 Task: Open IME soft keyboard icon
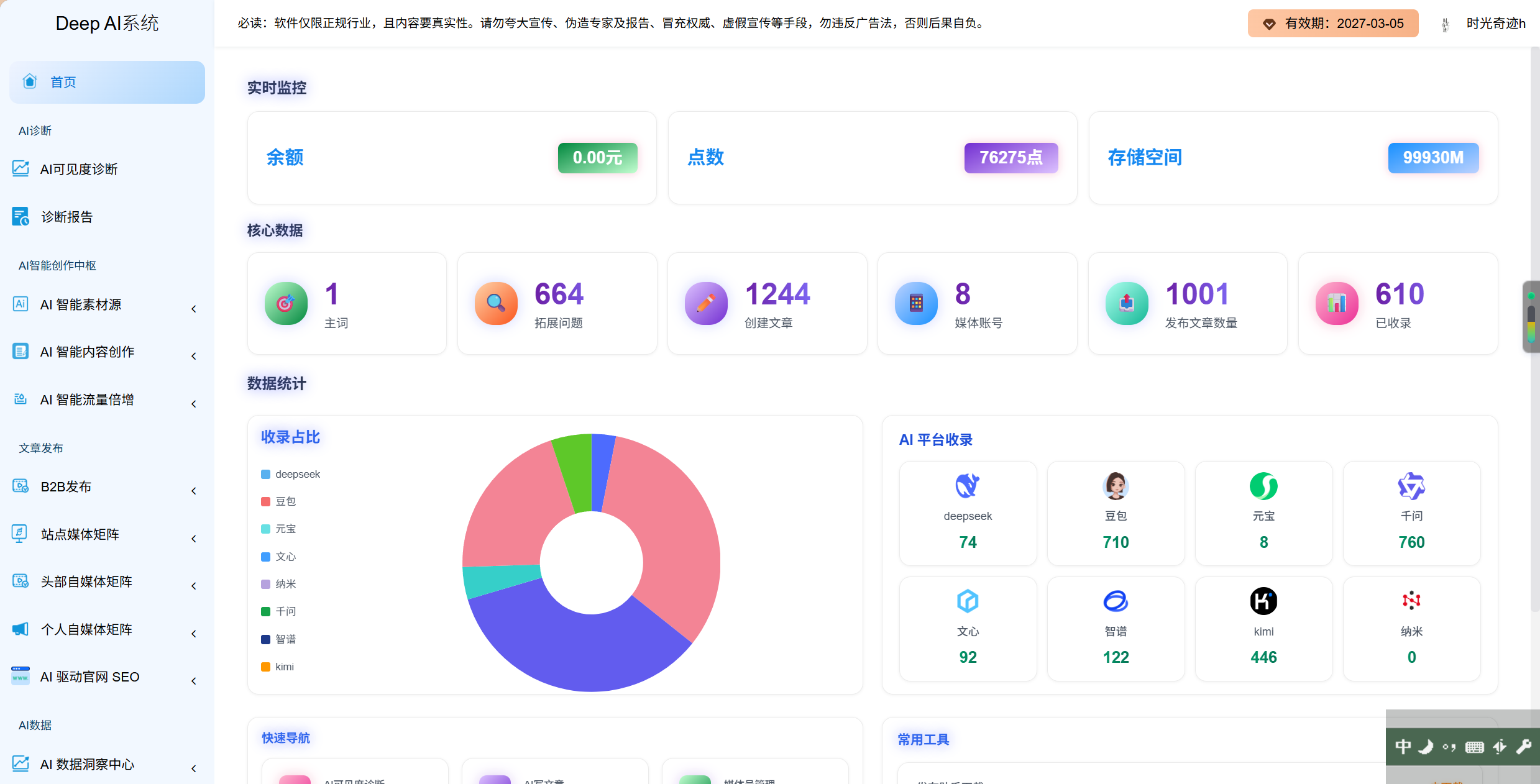pos(1474,747)
